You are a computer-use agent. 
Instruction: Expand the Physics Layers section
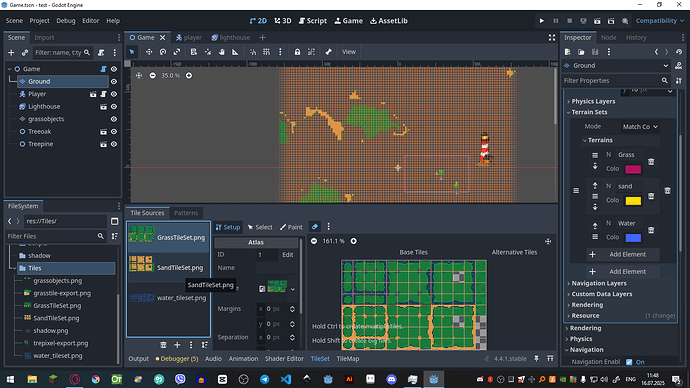[x=593, y=101]
